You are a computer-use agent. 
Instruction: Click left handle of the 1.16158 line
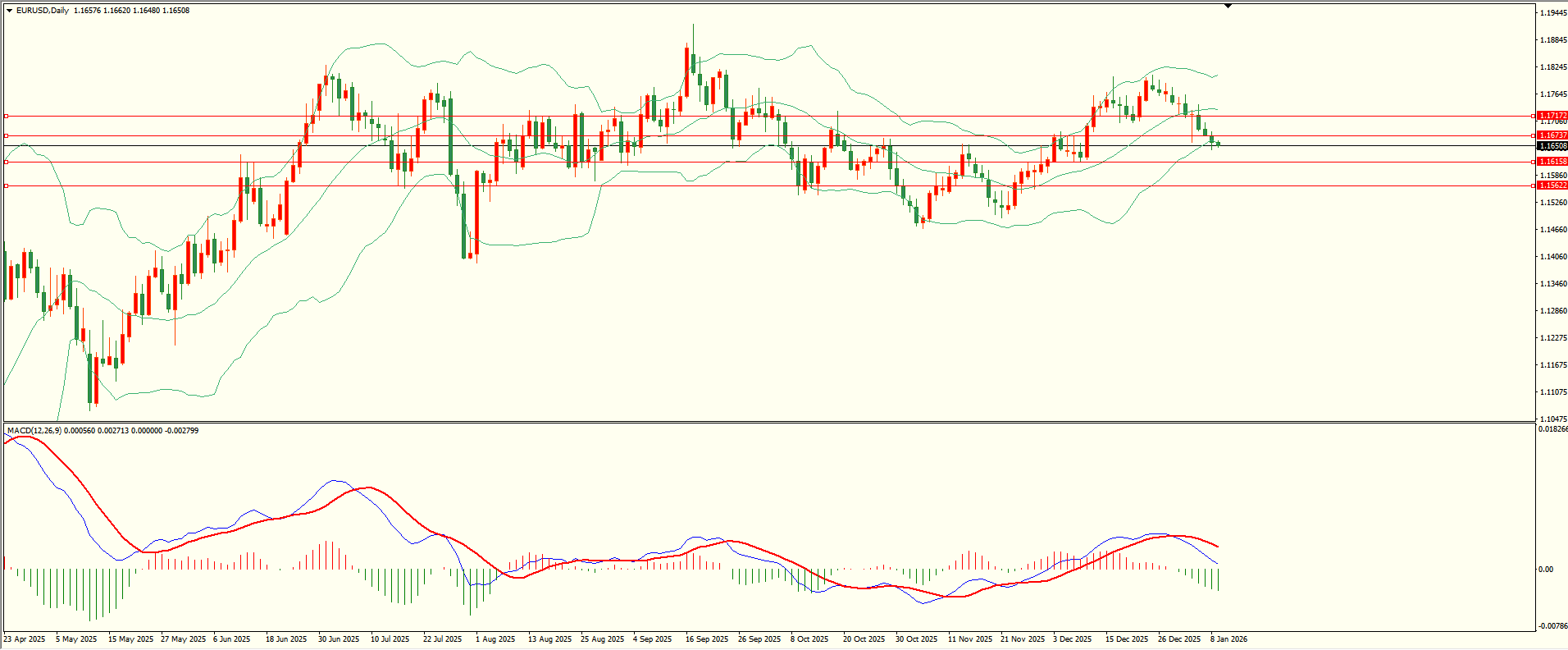7,162
